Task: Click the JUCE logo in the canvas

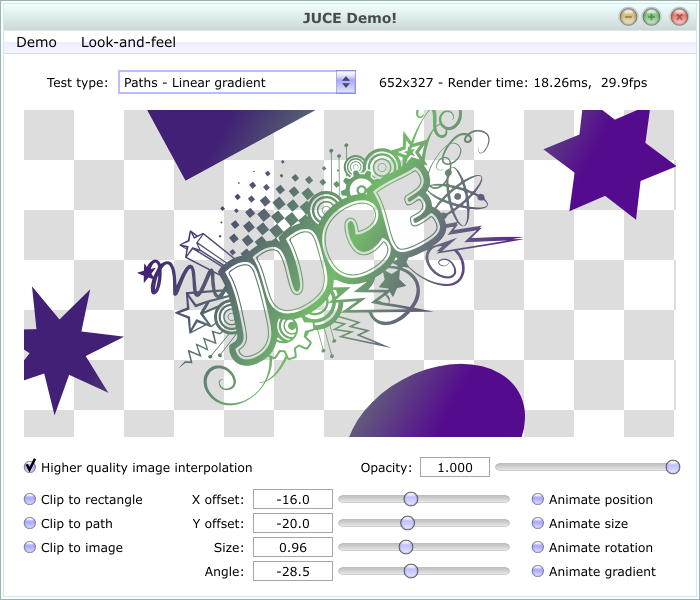Action: pos(330,259)
